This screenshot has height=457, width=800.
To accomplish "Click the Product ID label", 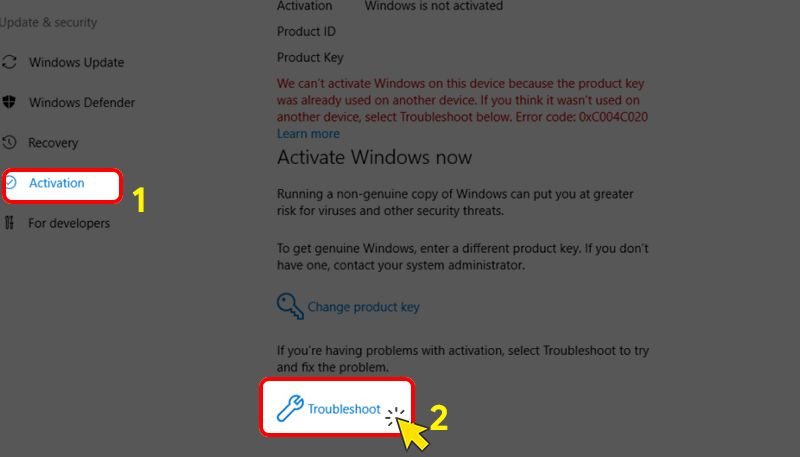I will click(x=306, y=32).
